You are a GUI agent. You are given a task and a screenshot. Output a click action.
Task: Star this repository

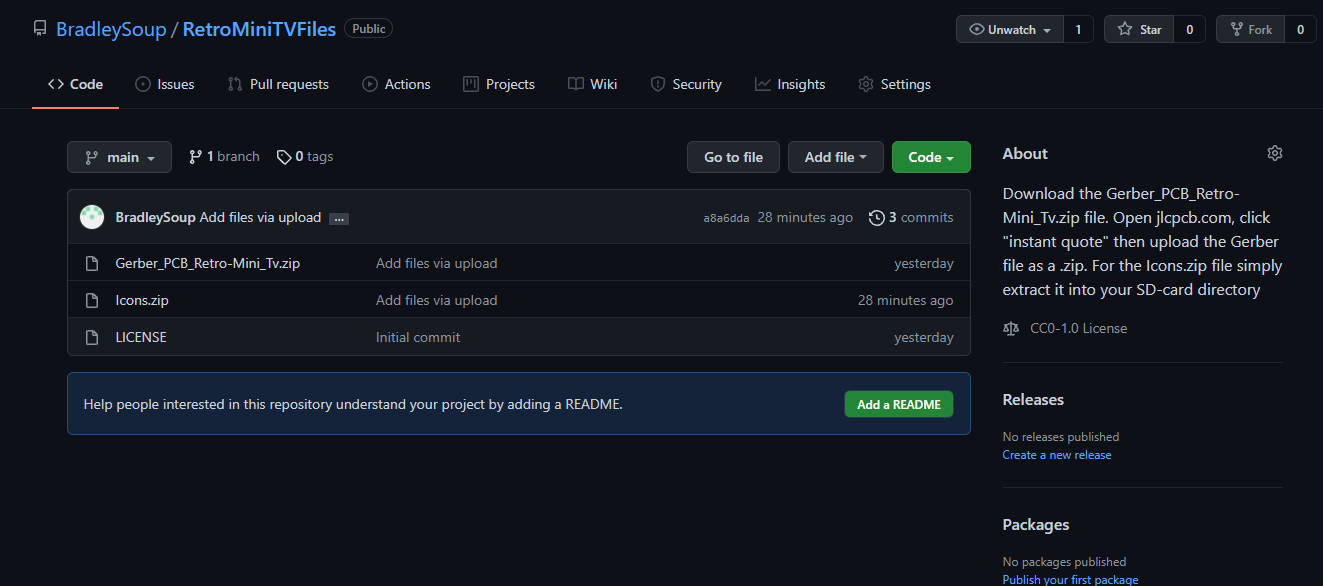[1140, 30]
